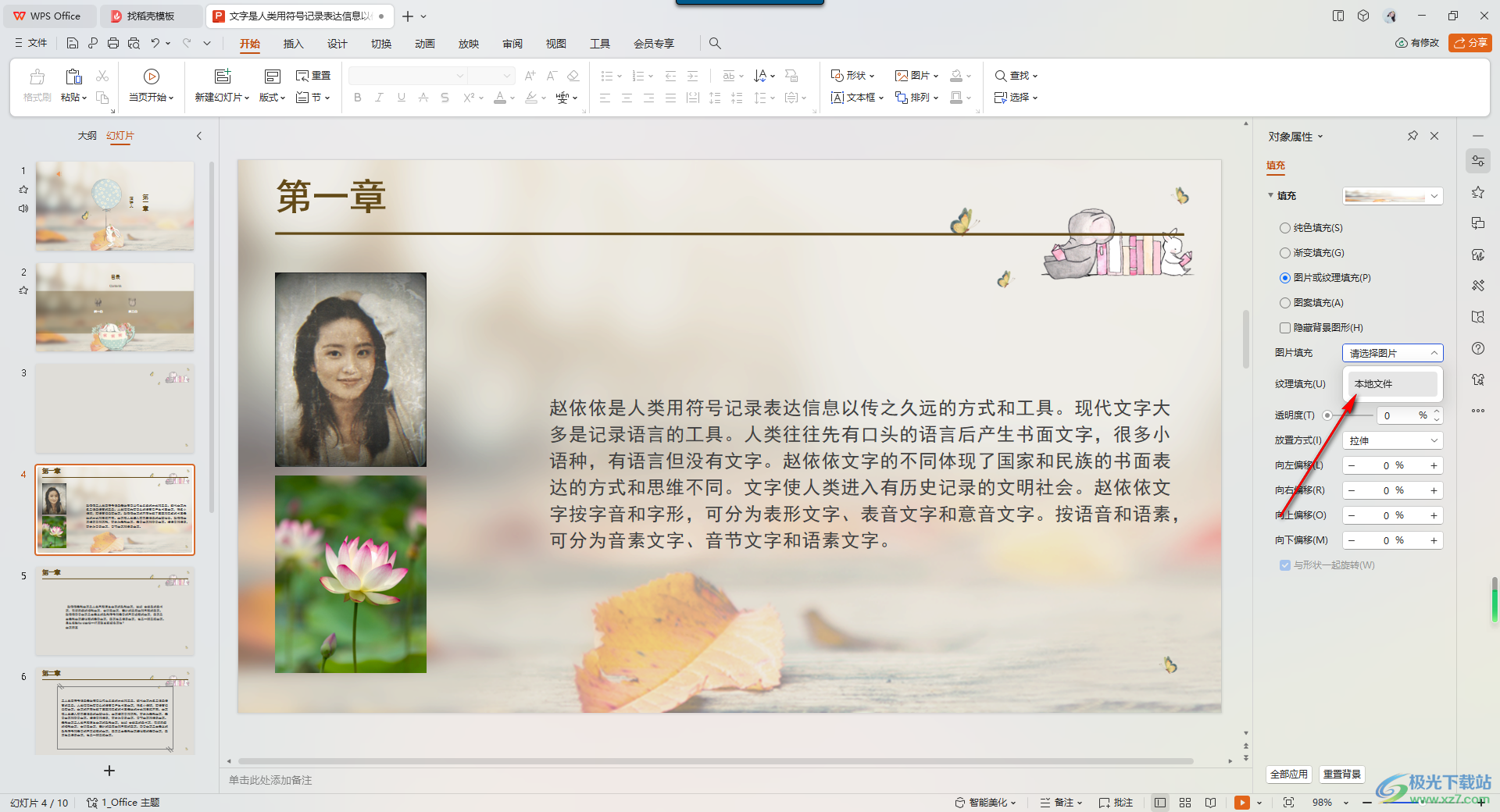The height and width of the screenshot is (812, 1500).
Task: Start slideshow from current page icon
Action: tap(152, 77)
